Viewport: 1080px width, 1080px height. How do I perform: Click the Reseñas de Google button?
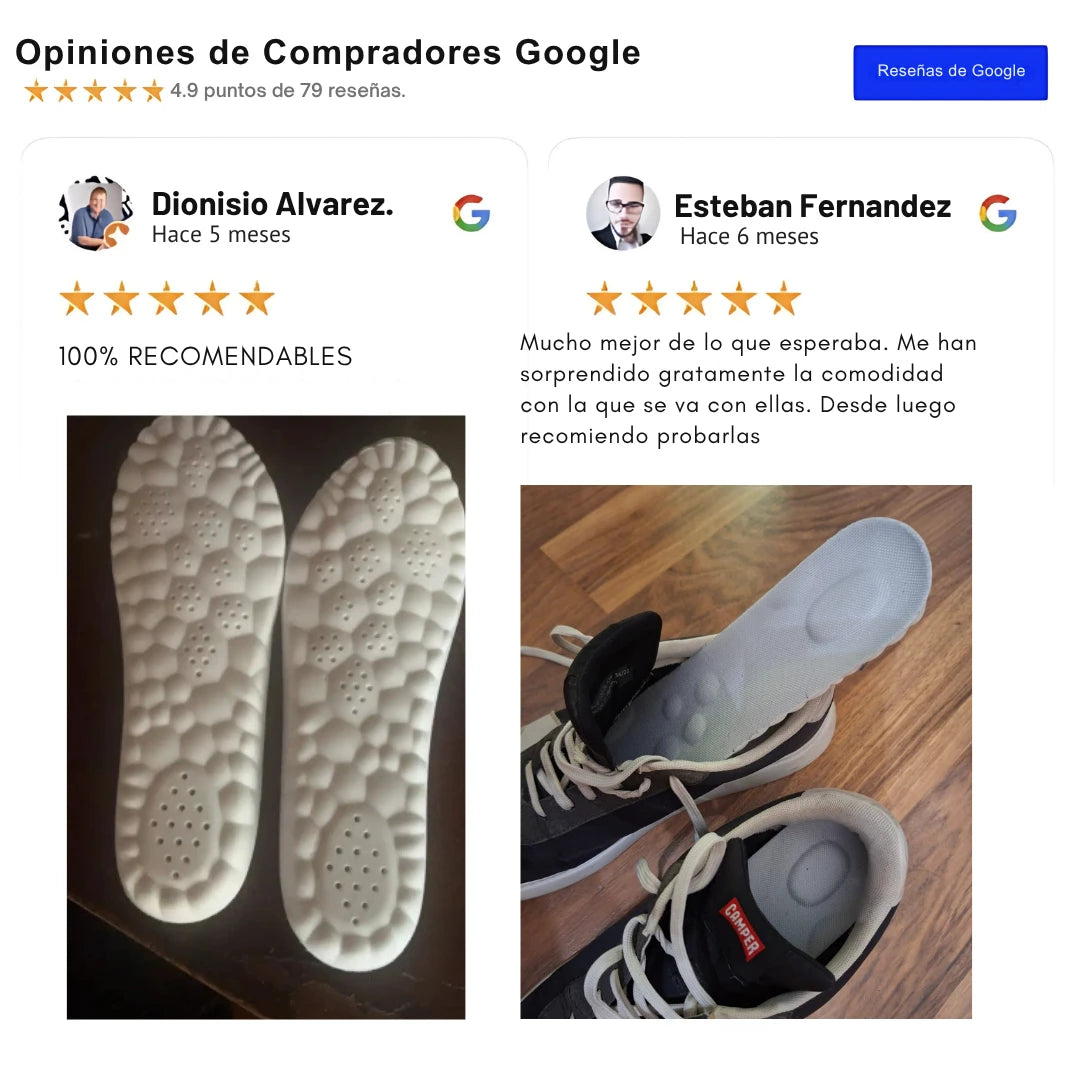950,72
